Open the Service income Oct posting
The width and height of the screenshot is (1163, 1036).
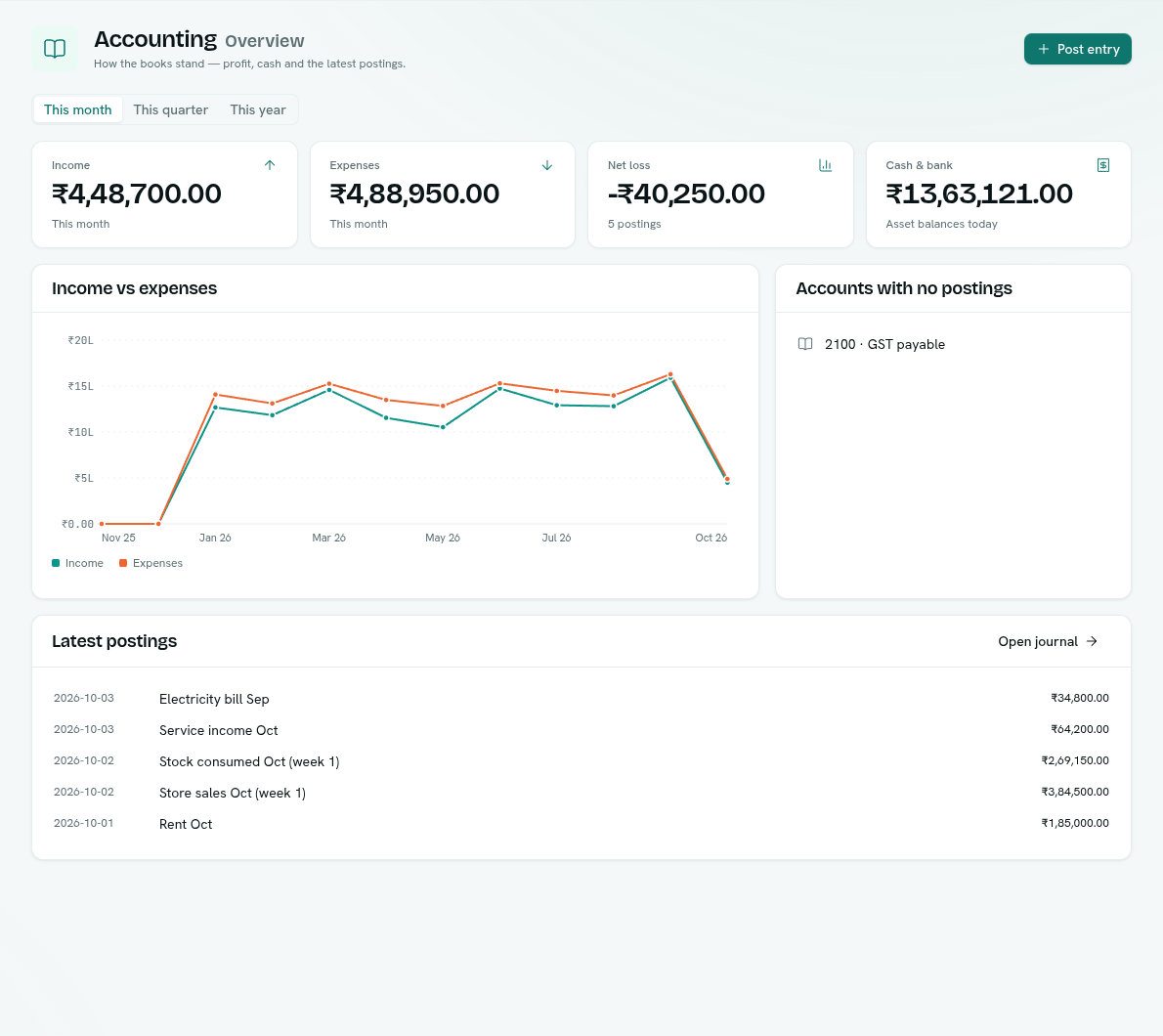click(581, 730)
